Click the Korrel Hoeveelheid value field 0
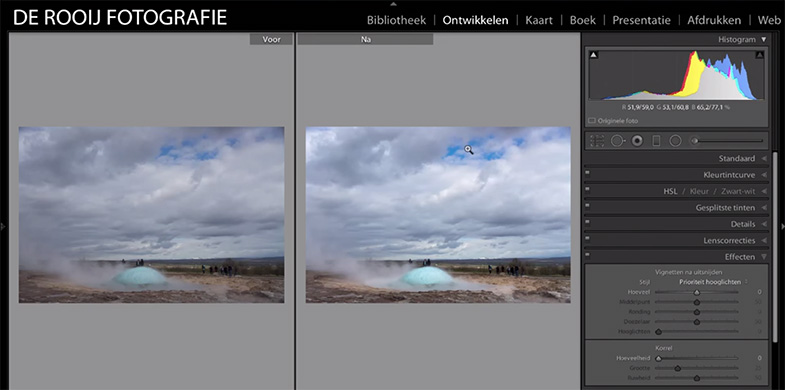The image size is (785, 390). (759, 358)
